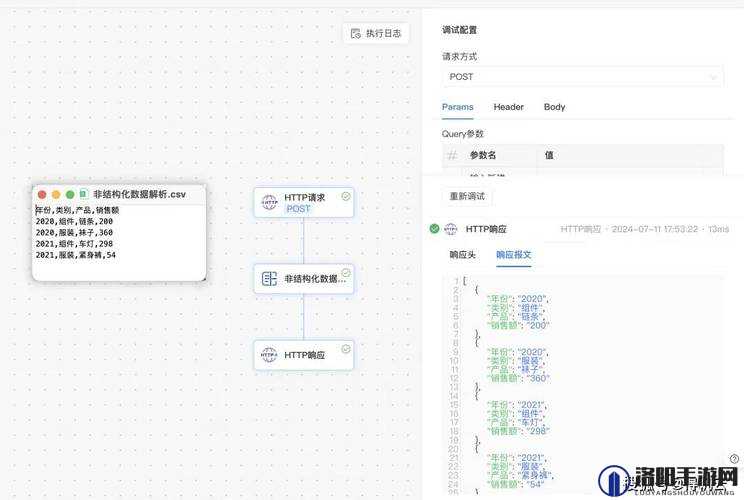The width and height of the screenshot is (744, 500).
Task: Click the 重新调试 re-debug button
Action: coord(467,196)
